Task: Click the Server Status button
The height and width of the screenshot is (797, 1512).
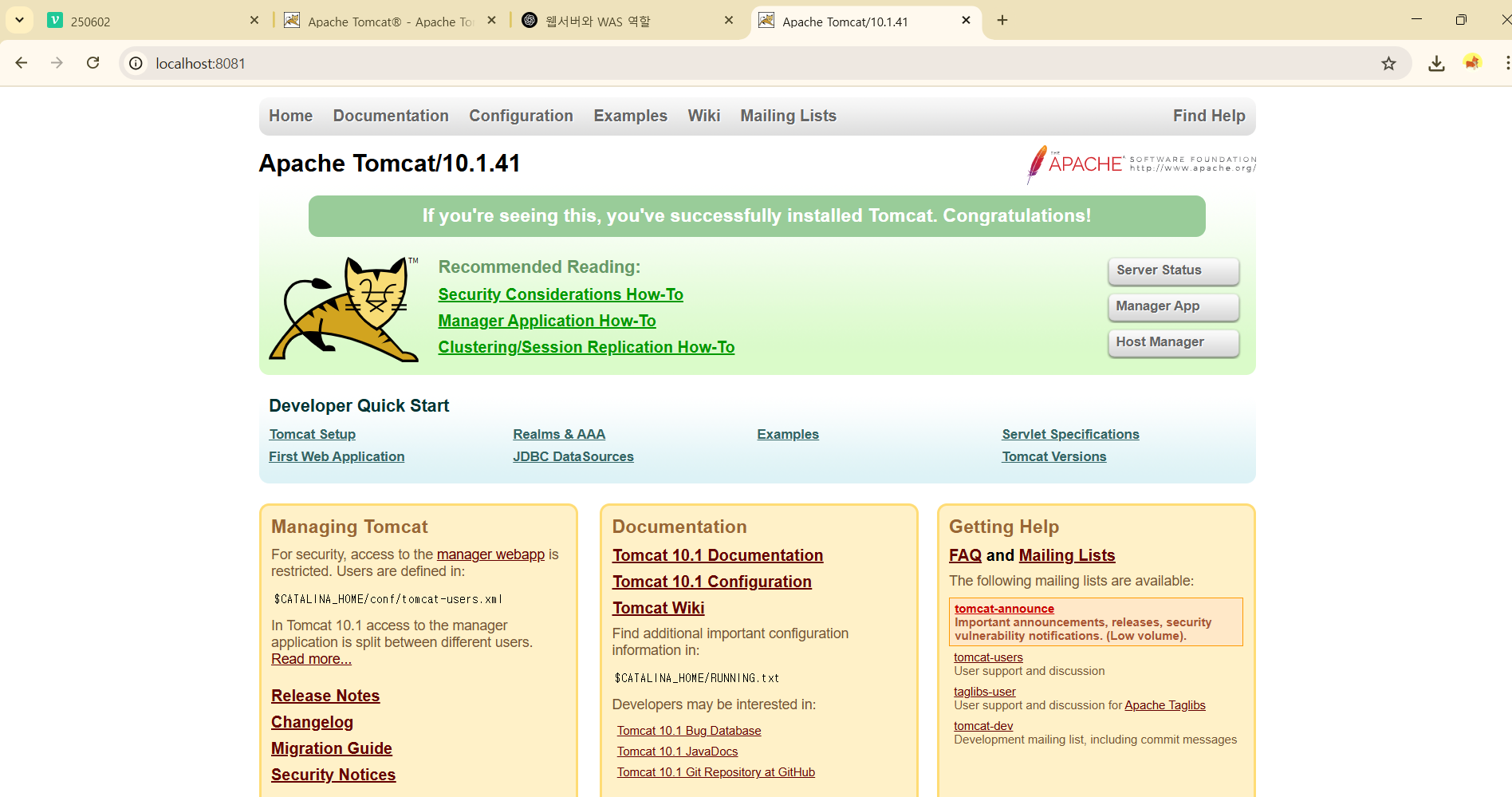Action: tap(1173, 270)
